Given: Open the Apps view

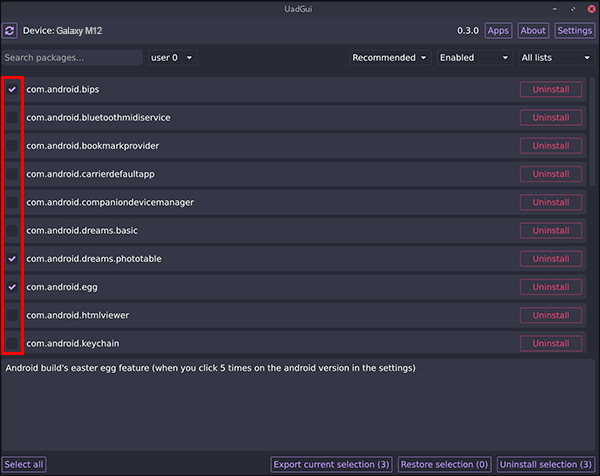Looking at the screenshot, I should coord(498,31).
